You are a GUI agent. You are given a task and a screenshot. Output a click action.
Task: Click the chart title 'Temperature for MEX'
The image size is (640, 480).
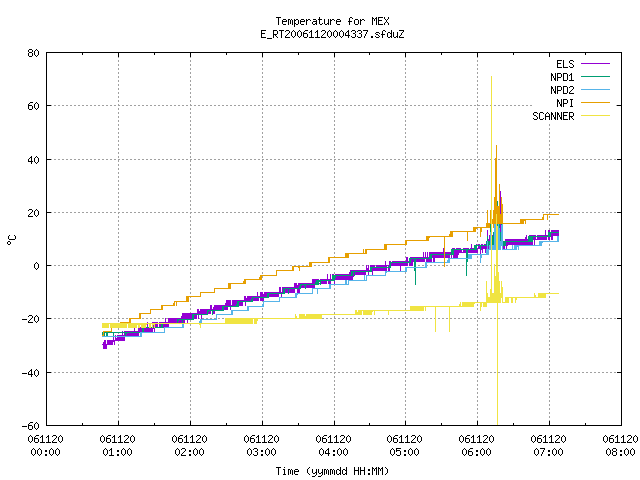coord(332,21)
